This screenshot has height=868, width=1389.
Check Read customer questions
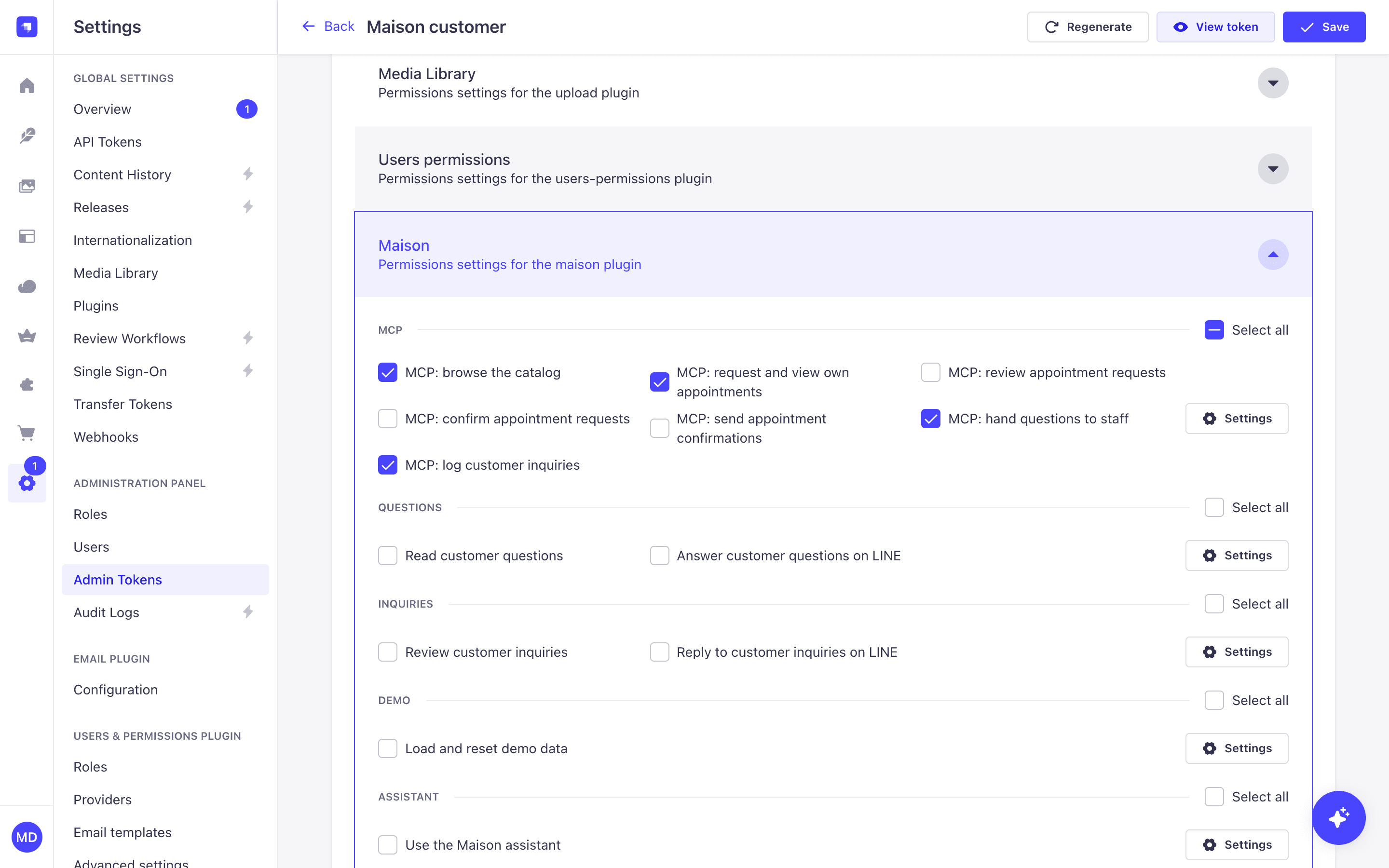click(x=388, y=556)
